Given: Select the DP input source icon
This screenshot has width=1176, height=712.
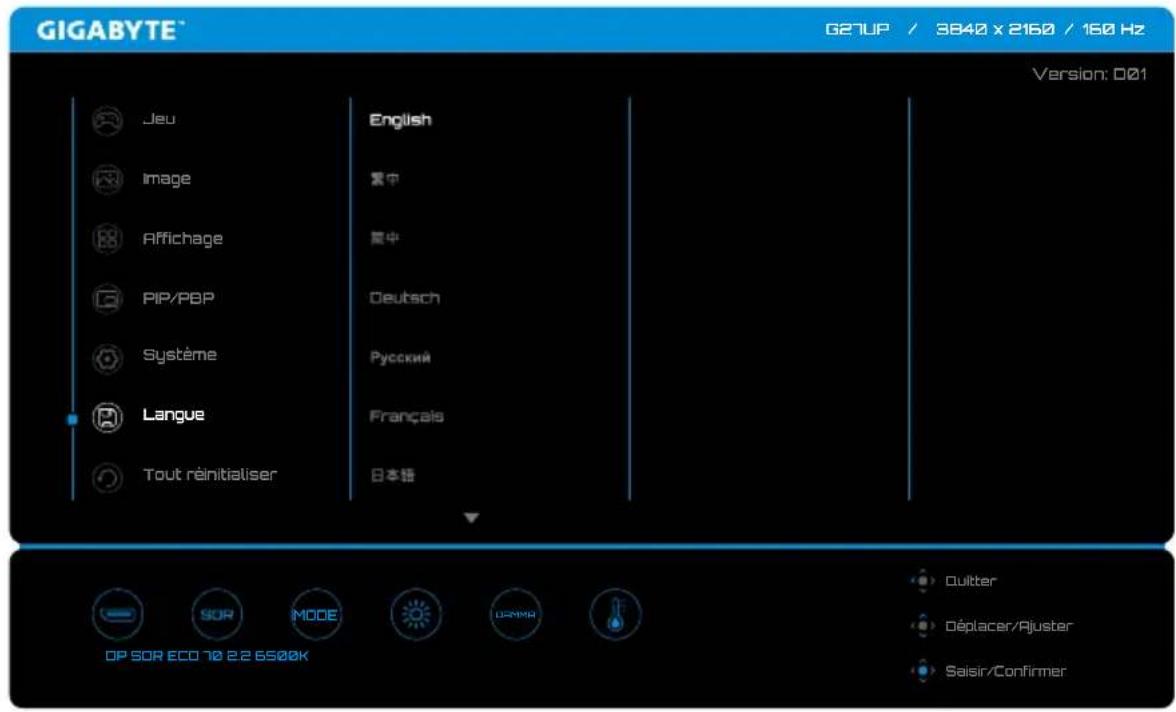Looking at the screenshot, I should 118,614.
